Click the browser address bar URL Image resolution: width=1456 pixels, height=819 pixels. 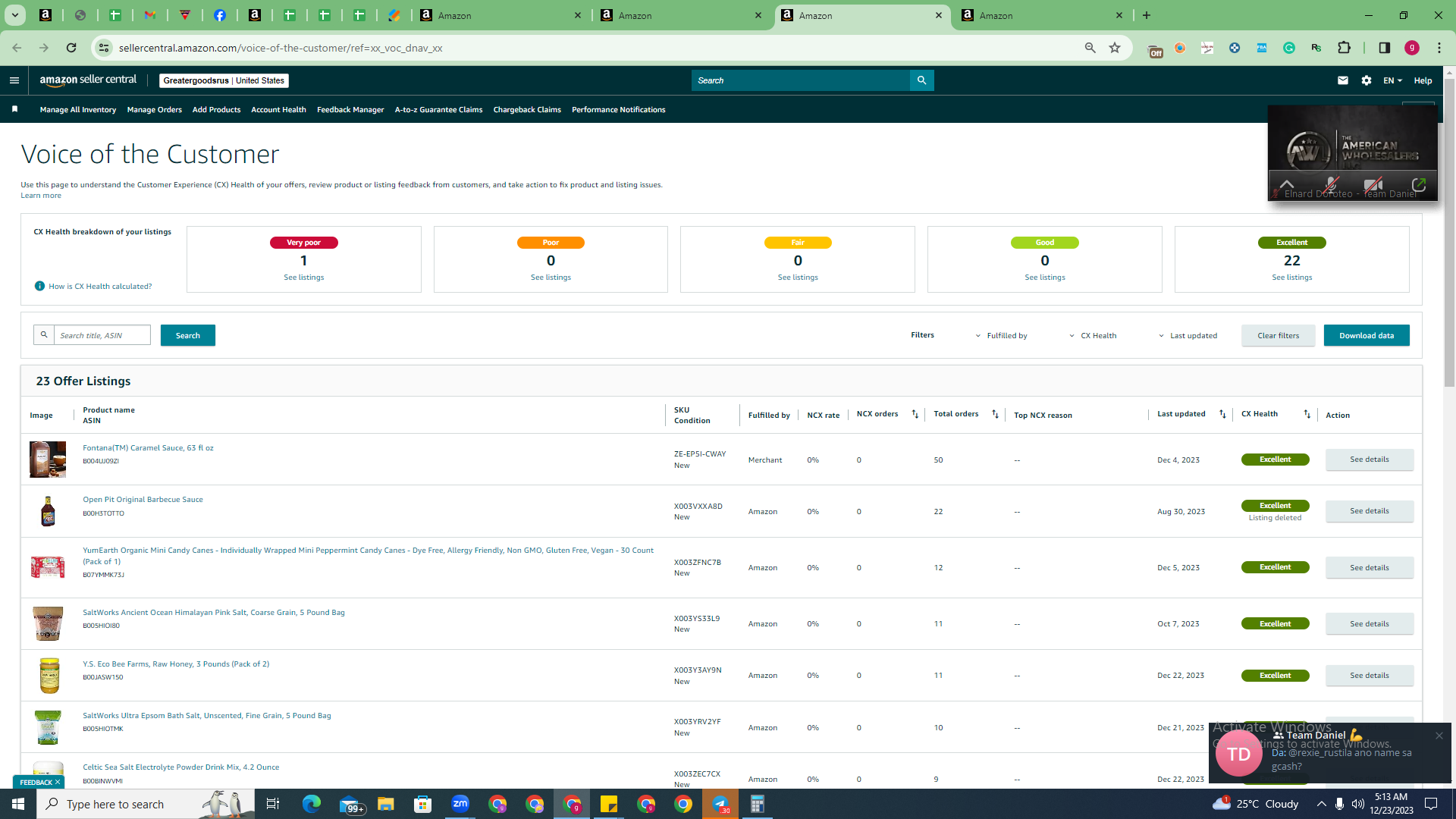click(x=281, y=48)
